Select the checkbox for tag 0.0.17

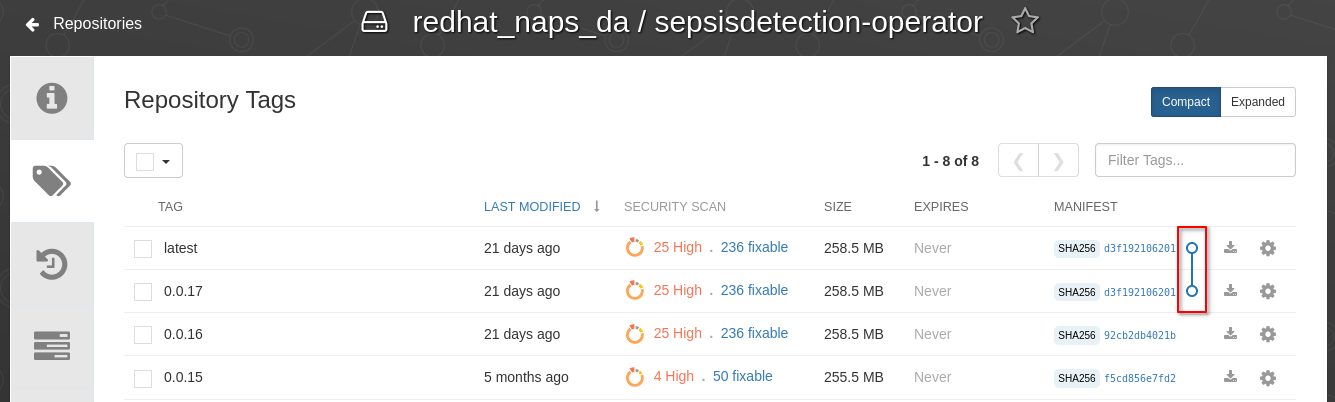point(143,292)
